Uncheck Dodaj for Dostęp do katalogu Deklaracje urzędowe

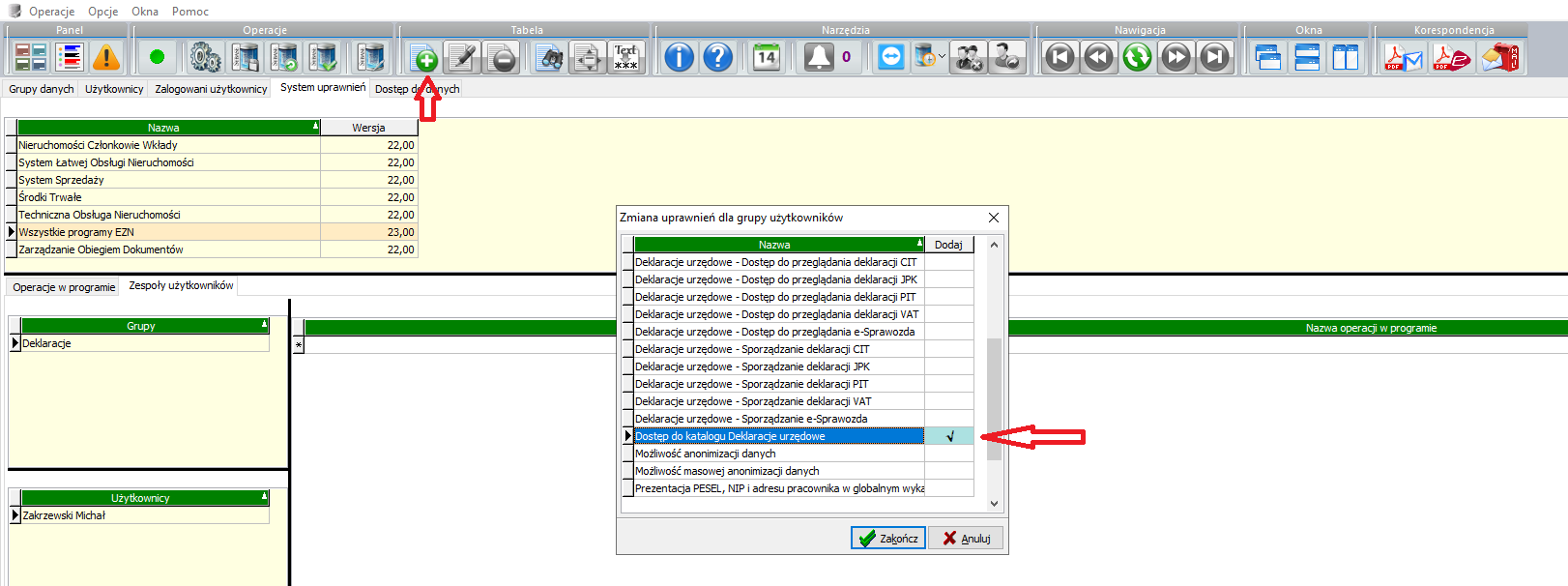point(948,436)
